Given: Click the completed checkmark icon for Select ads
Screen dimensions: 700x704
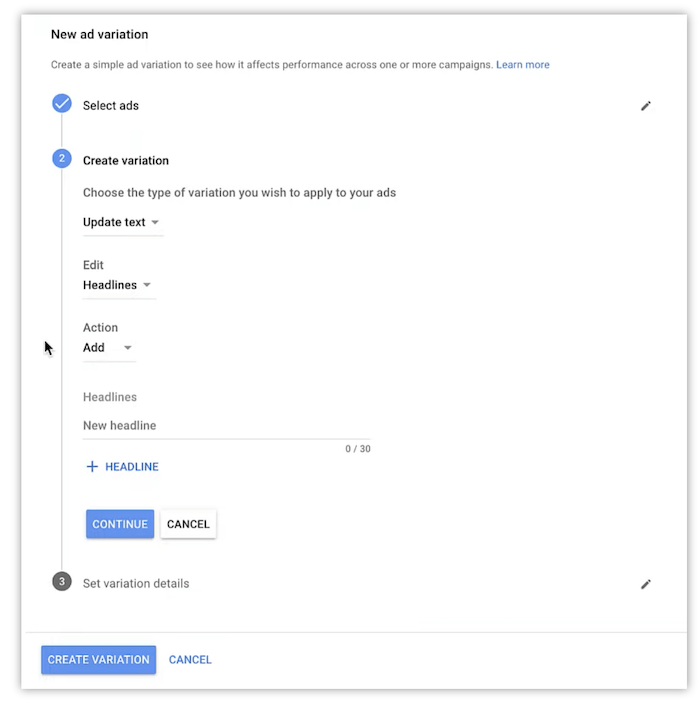Looking at the screenshot, I should (x=62, y=104).
